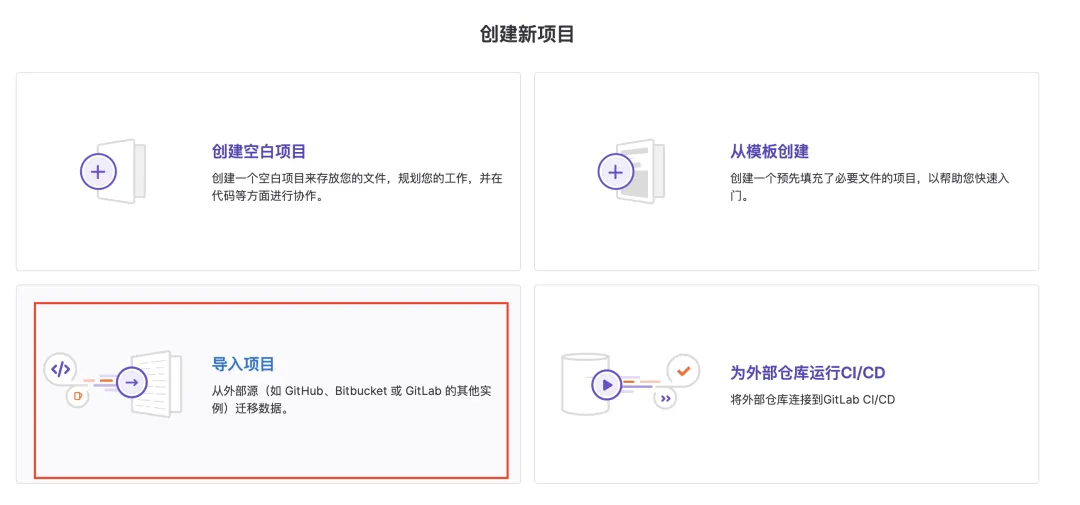Click the import project arrow icon
1080x505 pixels.
pyautogui.click(x=132, y=382)
